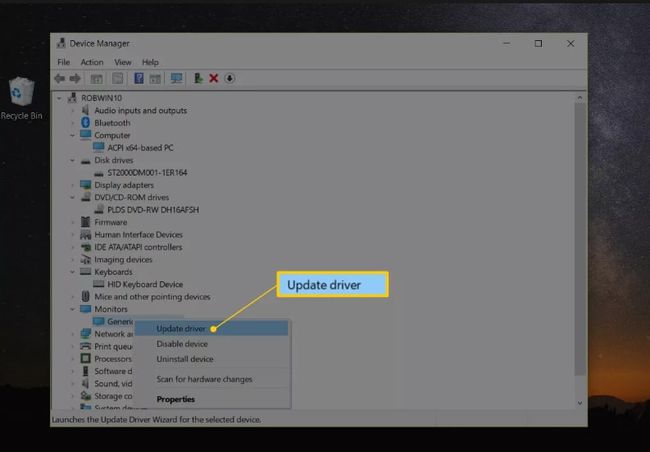Image resolution: width=650 pixels, height=452 pixels.
Task: Click the Update device driver green toolbar icon
Action: pyautogui.click(x=198, y=78)
